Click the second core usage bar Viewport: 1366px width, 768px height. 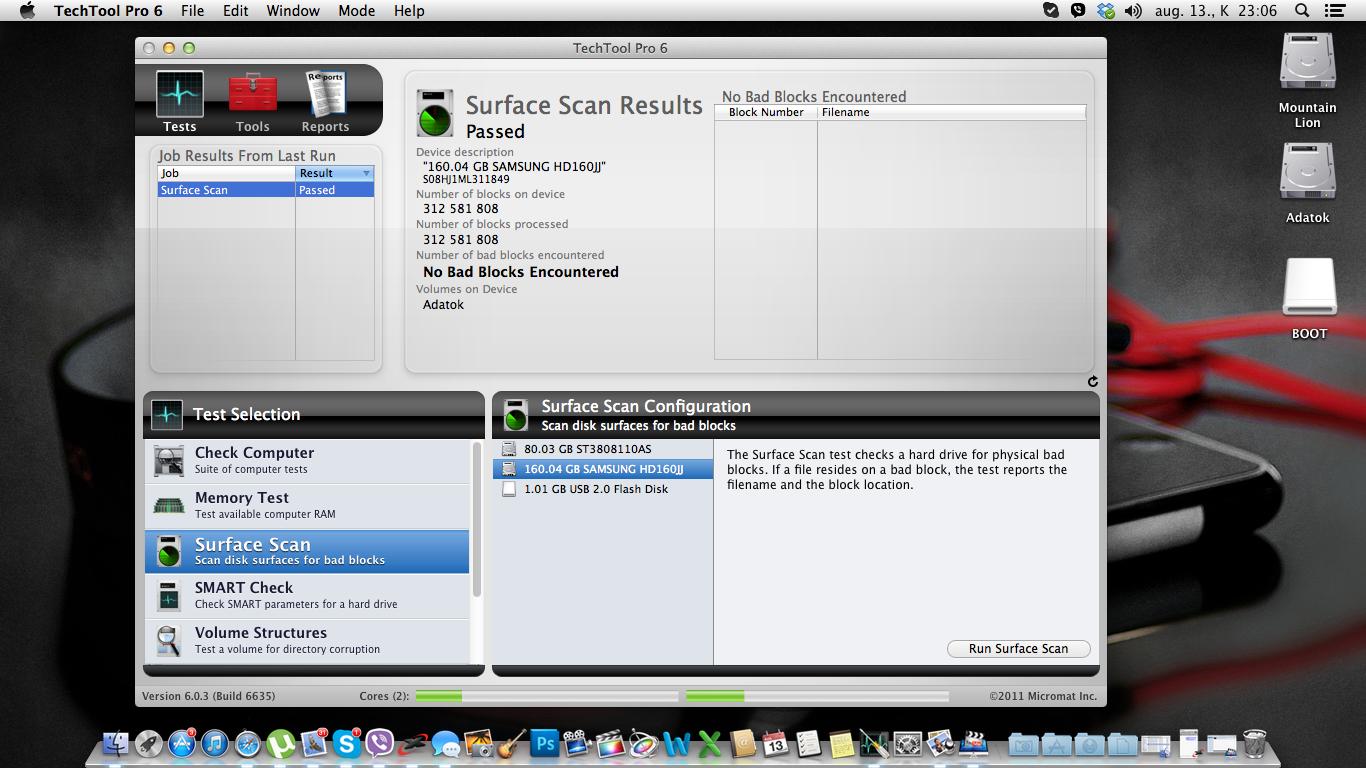817,696
